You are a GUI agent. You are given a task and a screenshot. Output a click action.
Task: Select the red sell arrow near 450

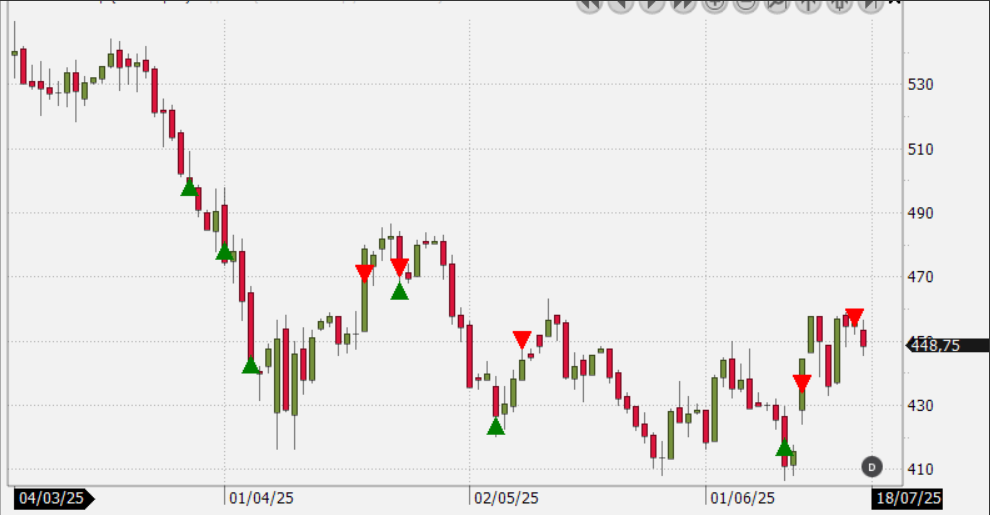pyautogui.click(x=522, y=340)
